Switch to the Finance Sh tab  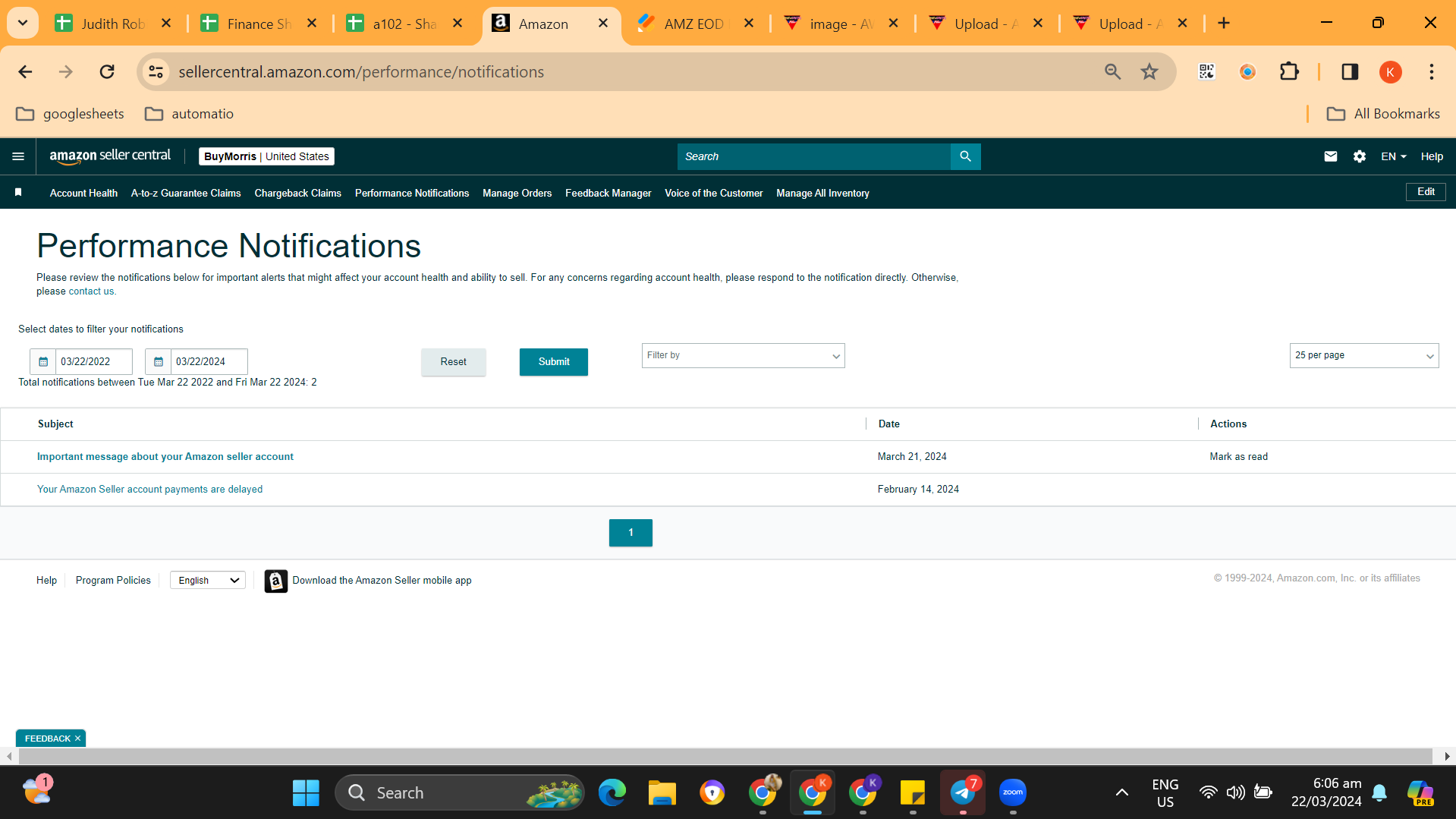pos(259,24)
